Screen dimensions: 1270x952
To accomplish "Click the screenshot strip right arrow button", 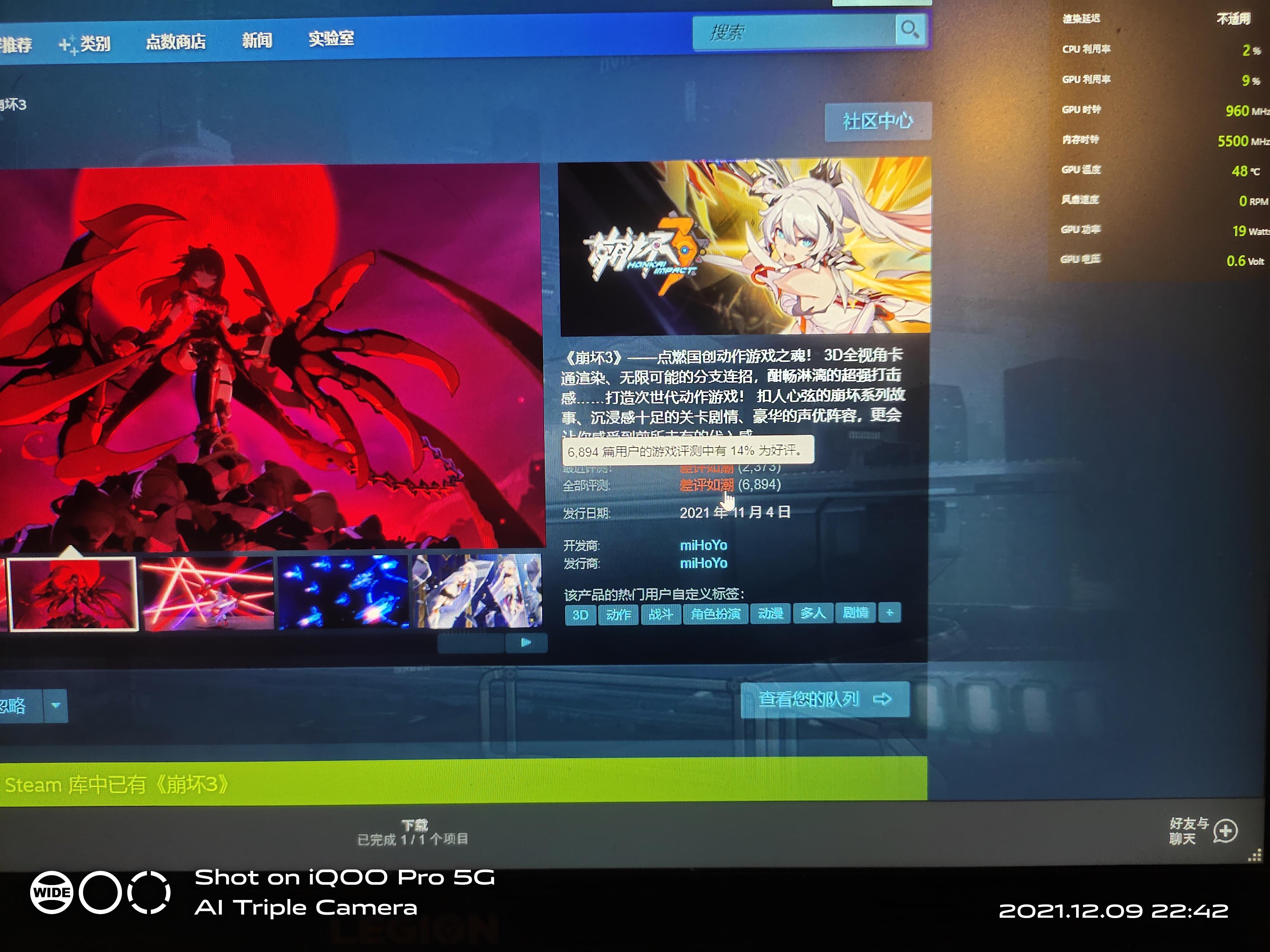I will 526,643.
